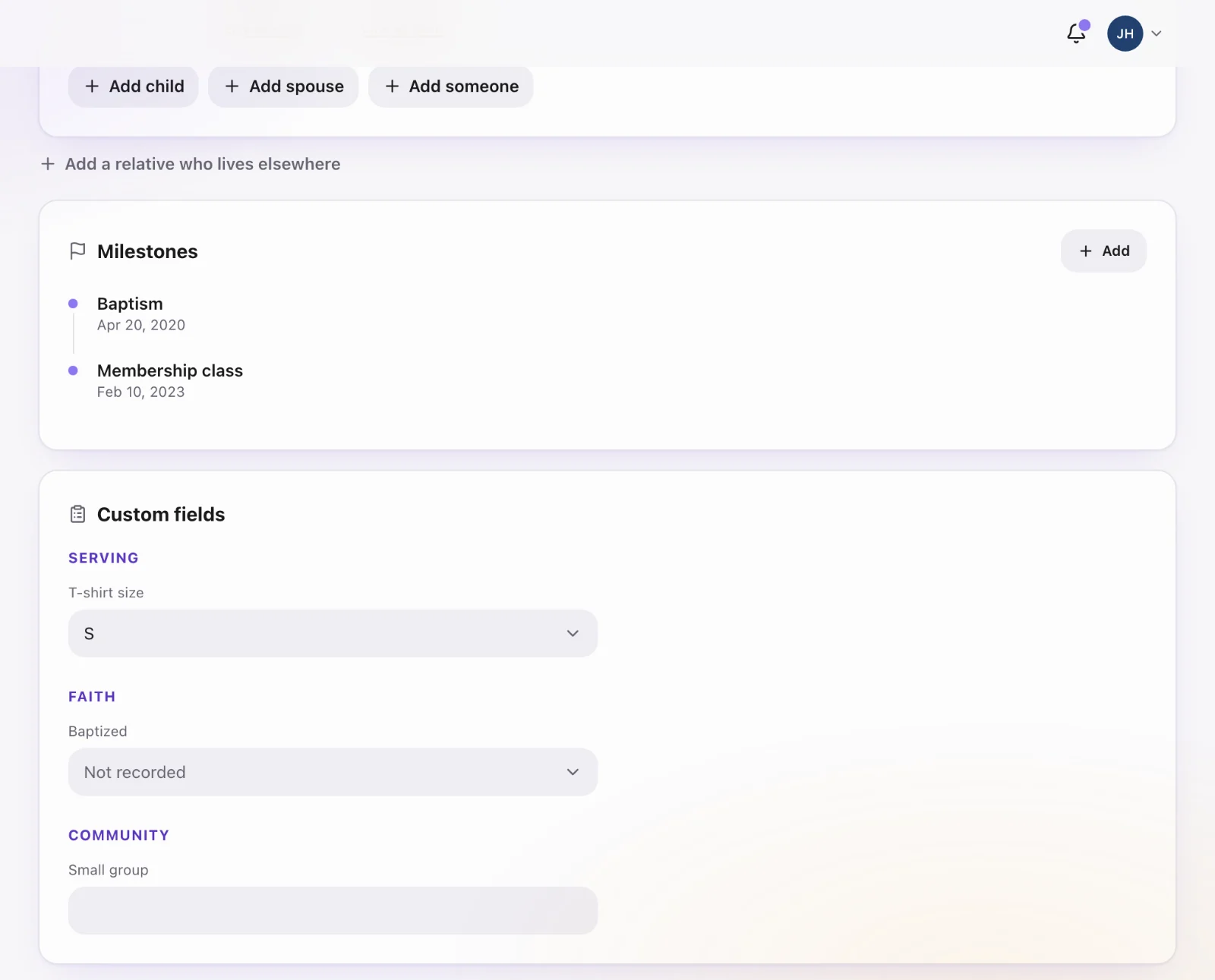This screenshot has height=980, width=1215.
Task: Click the Add child button
Action: [x=134, y=87]
